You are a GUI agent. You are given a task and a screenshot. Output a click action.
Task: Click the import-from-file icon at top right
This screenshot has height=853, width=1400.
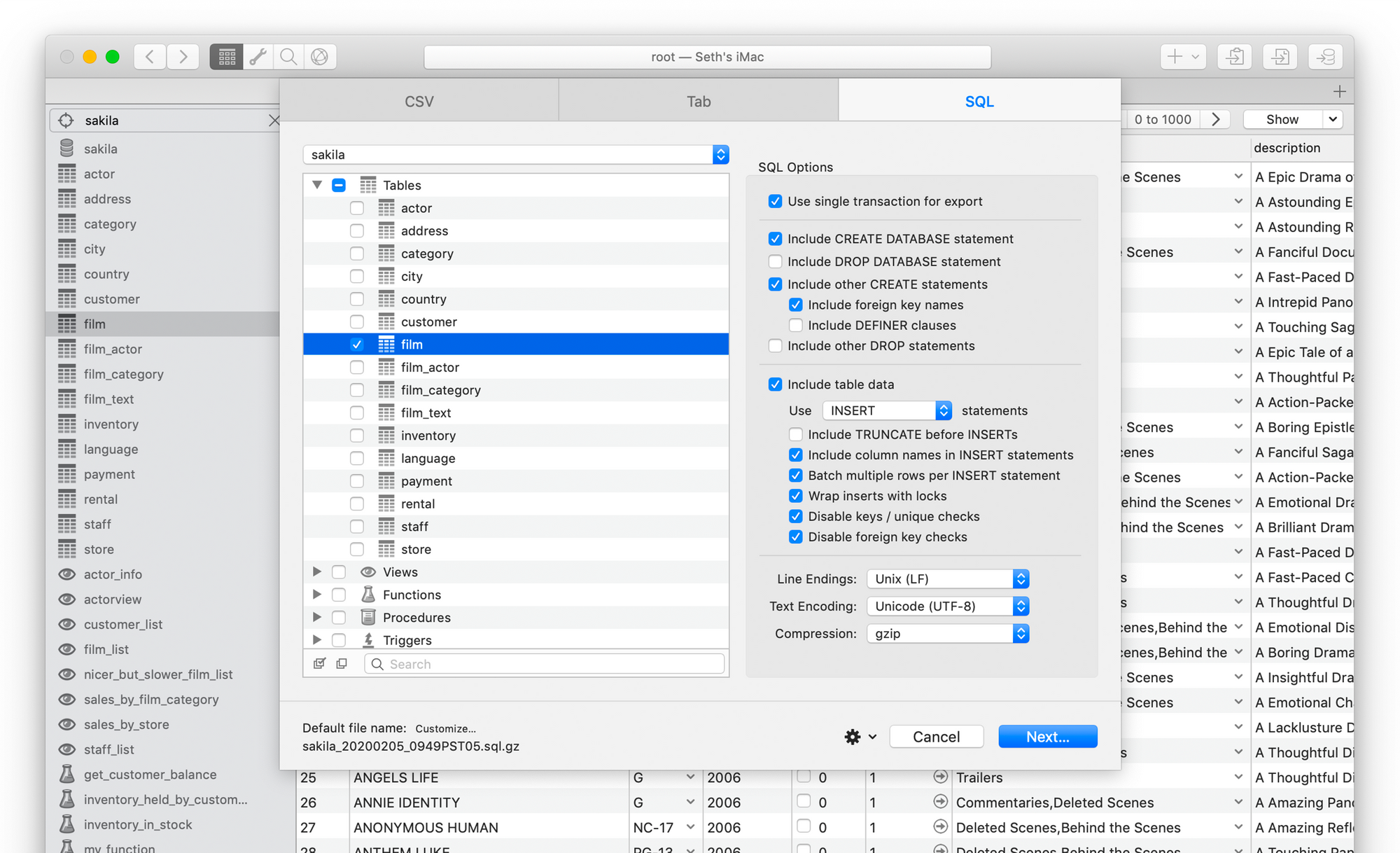[x=1280, y=57]
